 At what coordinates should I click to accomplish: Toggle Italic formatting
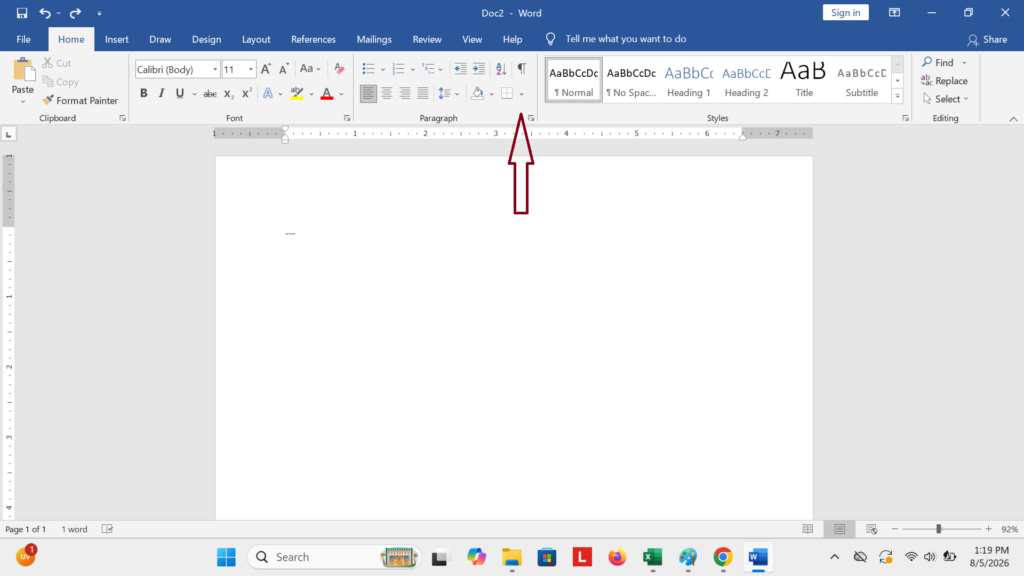[x=161, y=93]
